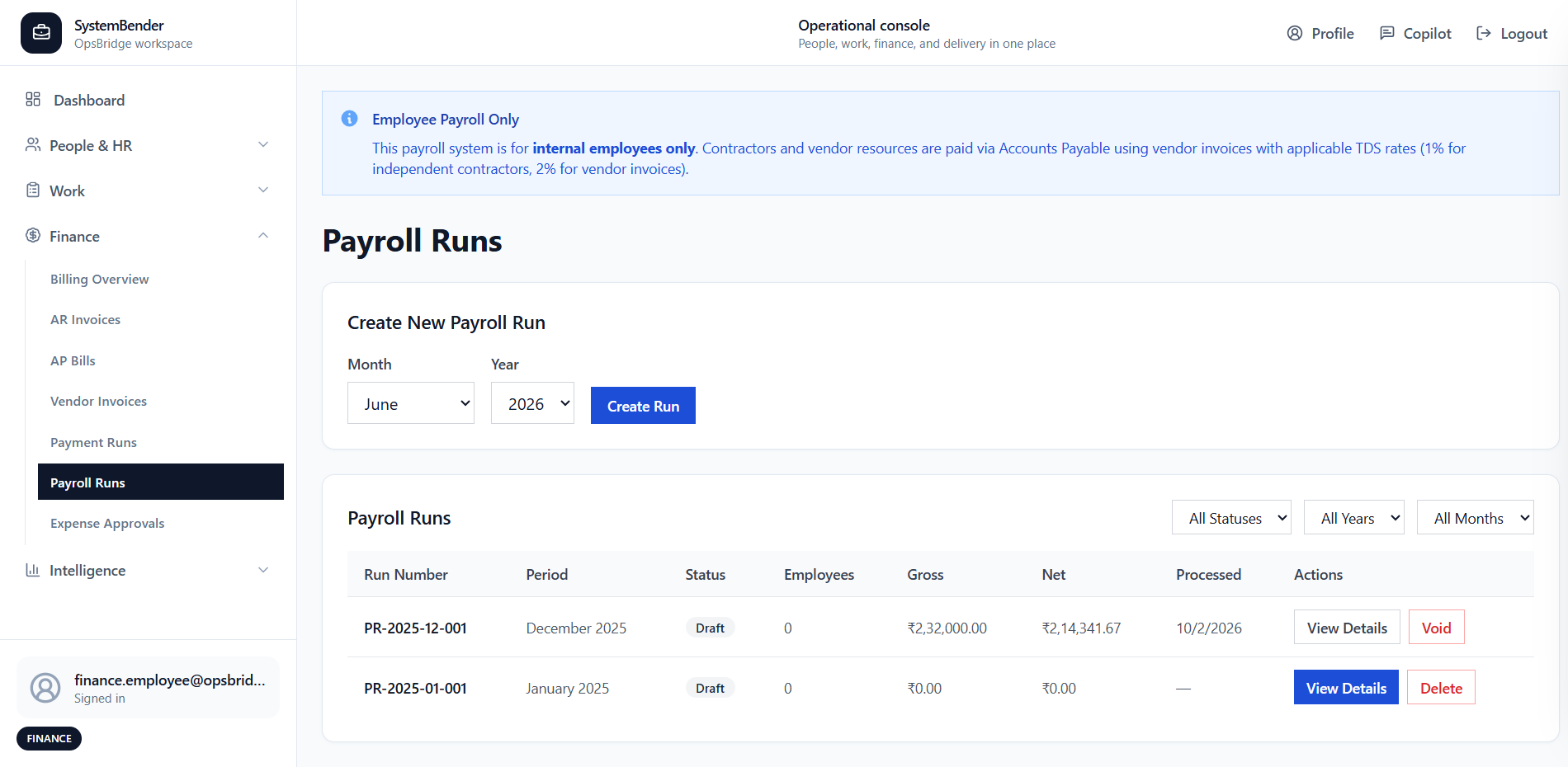The width and height of the screenshot is (1568, 767).
Task: Click the Logout arrow icon
Action: click(x=1484, y=33)
